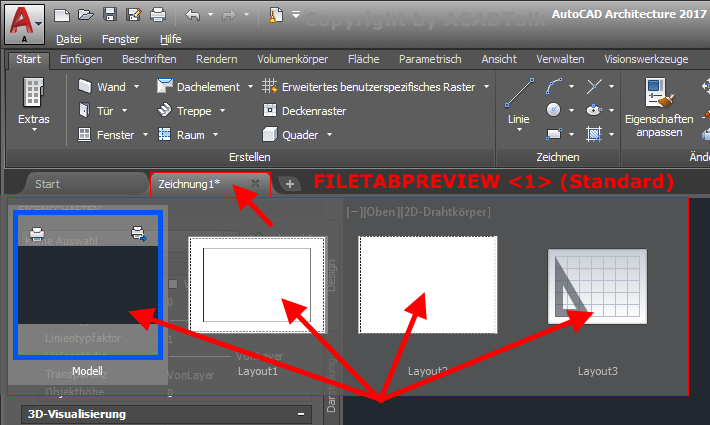Open the Parametrisch ribbon tab

tap(430, 59)
